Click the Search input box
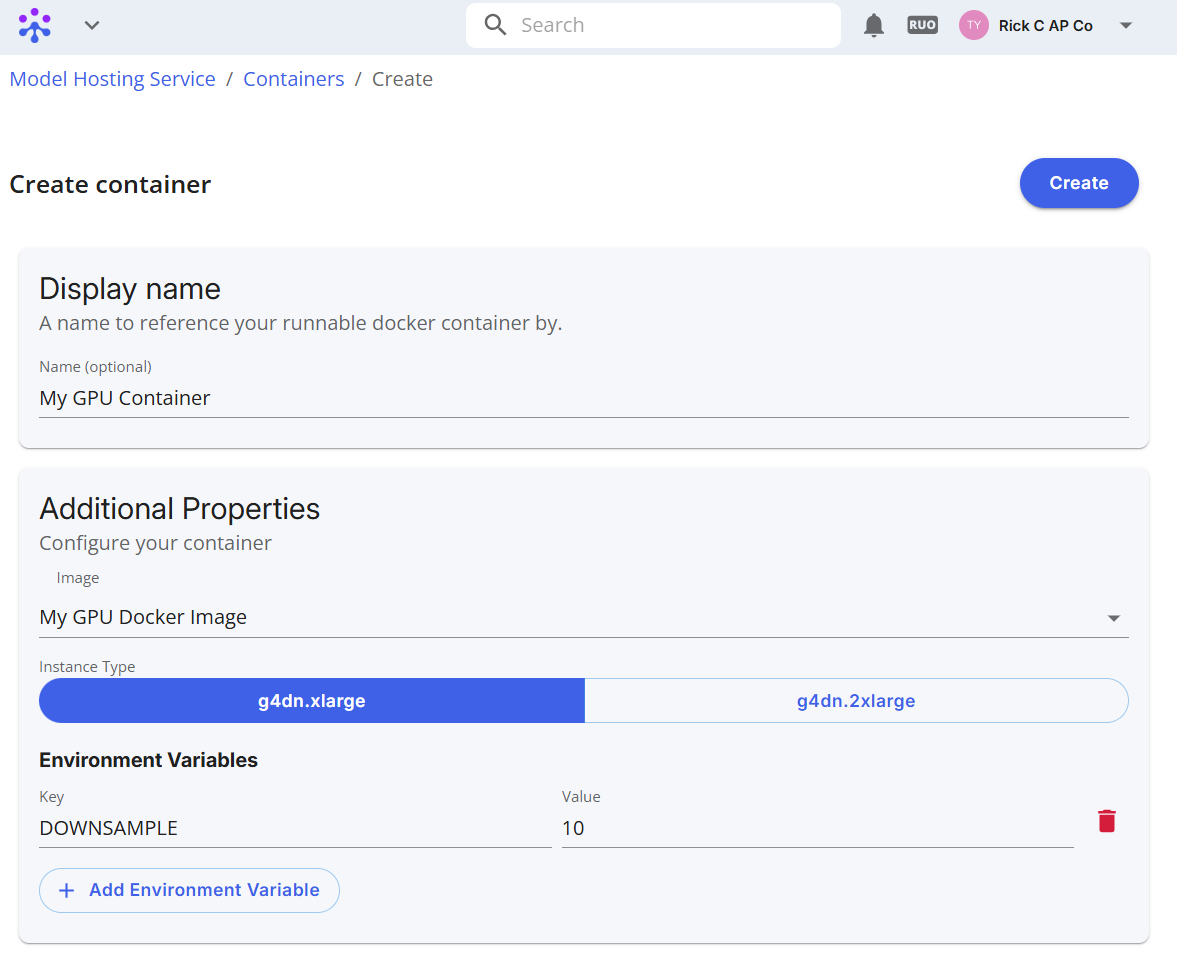1177x953 pixels. click(x=653, y=26)
